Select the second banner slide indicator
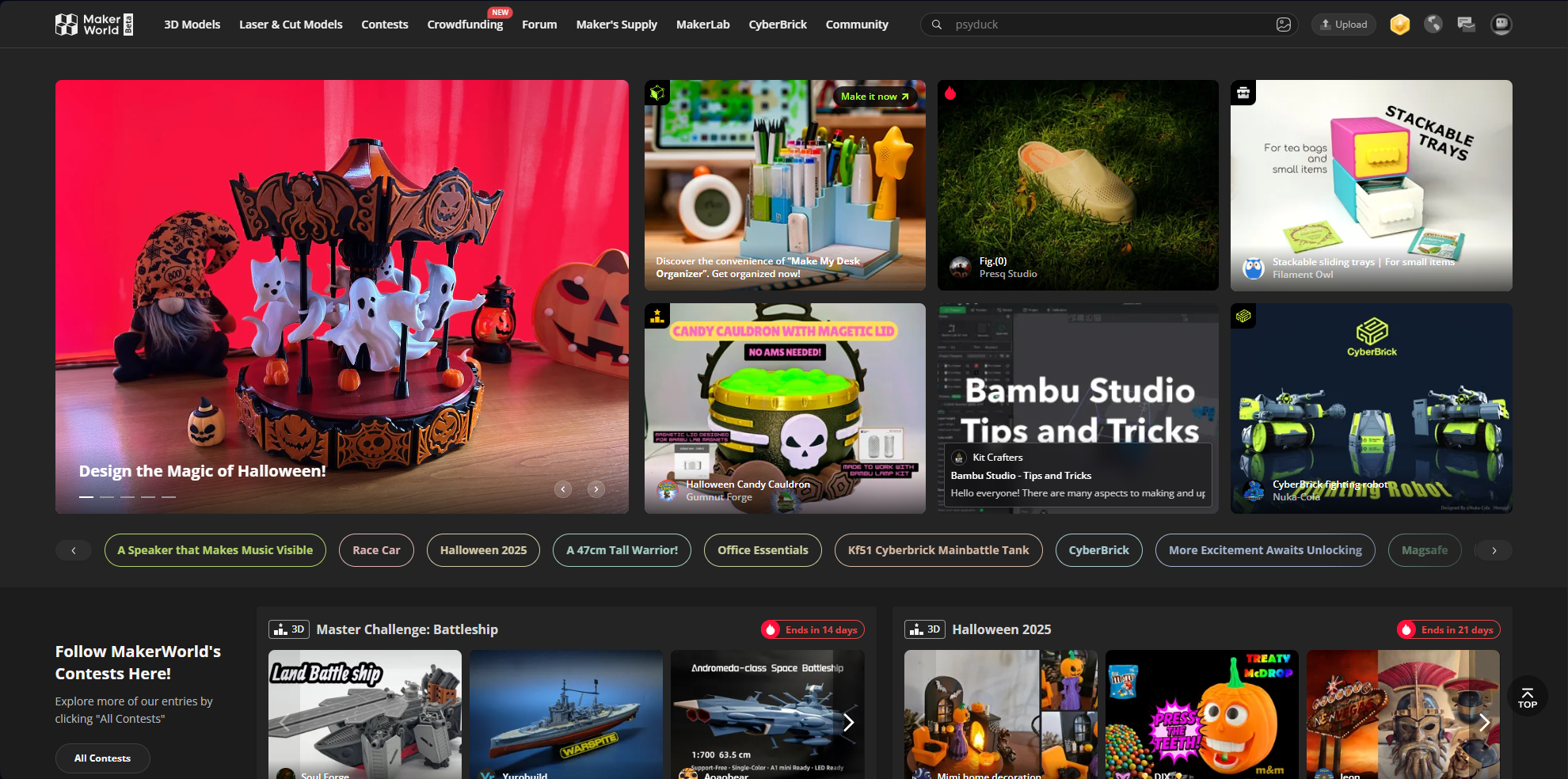 pos(107,497)
